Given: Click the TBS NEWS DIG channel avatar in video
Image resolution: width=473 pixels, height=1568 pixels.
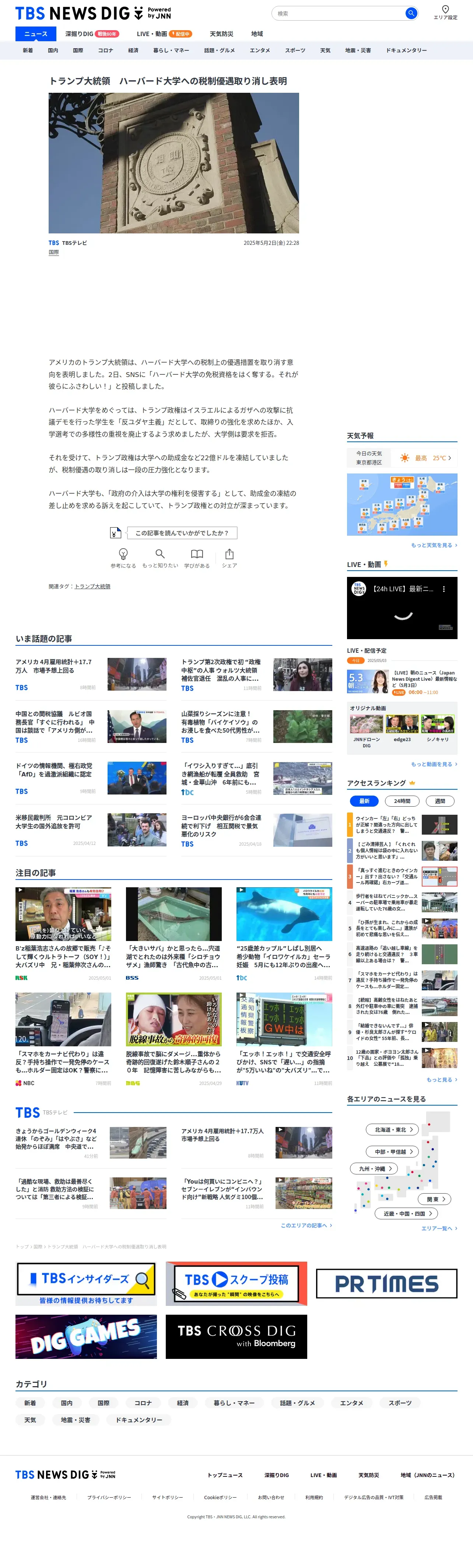Looking at the screenshot, I should tap(359, 589).
